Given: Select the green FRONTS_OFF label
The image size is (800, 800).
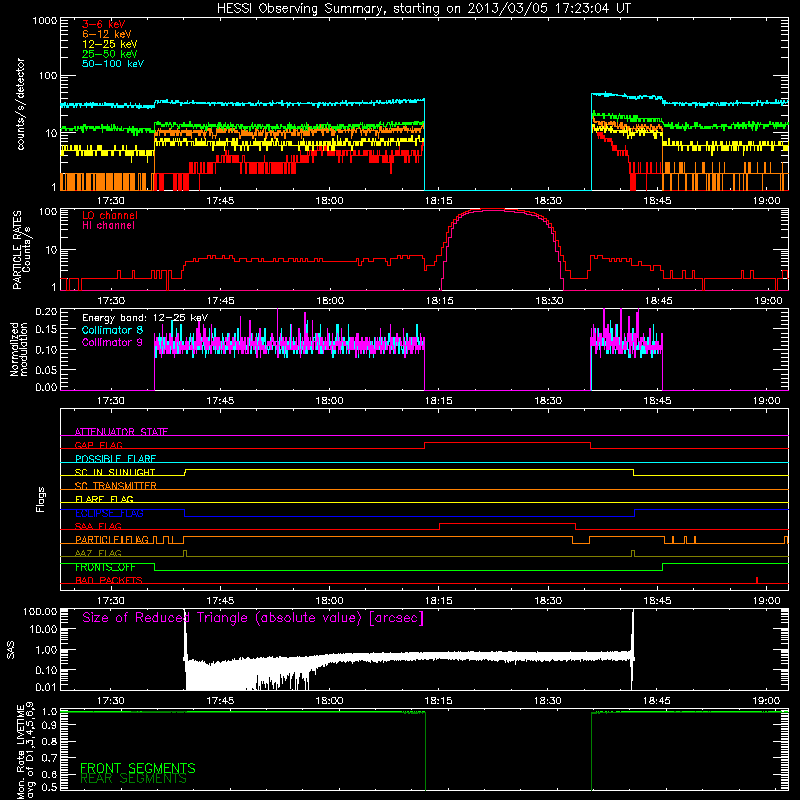Looking at the screenshot, I should (105, 567).
